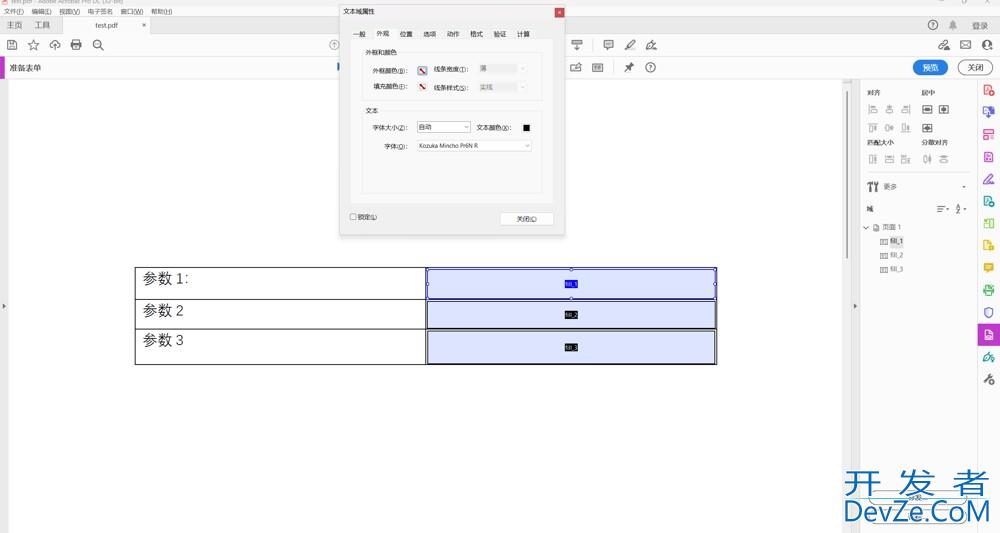Open purple pen Fill & Sign sidebar tool
This screenshot has height=533, width=1000.
pos(989,179)
